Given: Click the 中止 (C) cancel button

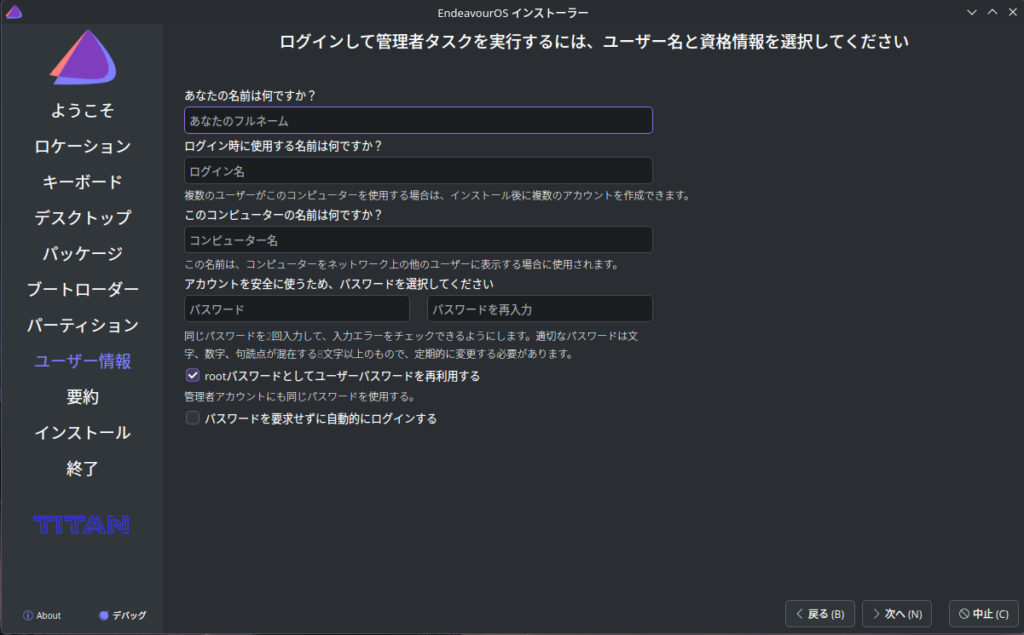Looking at the screenshot, I should pos(983,613).
